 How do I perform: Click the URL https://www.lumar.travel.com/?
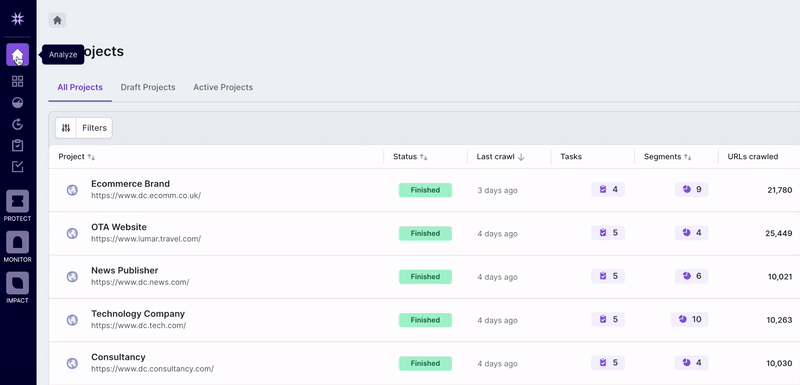click(x=146, y=239)
